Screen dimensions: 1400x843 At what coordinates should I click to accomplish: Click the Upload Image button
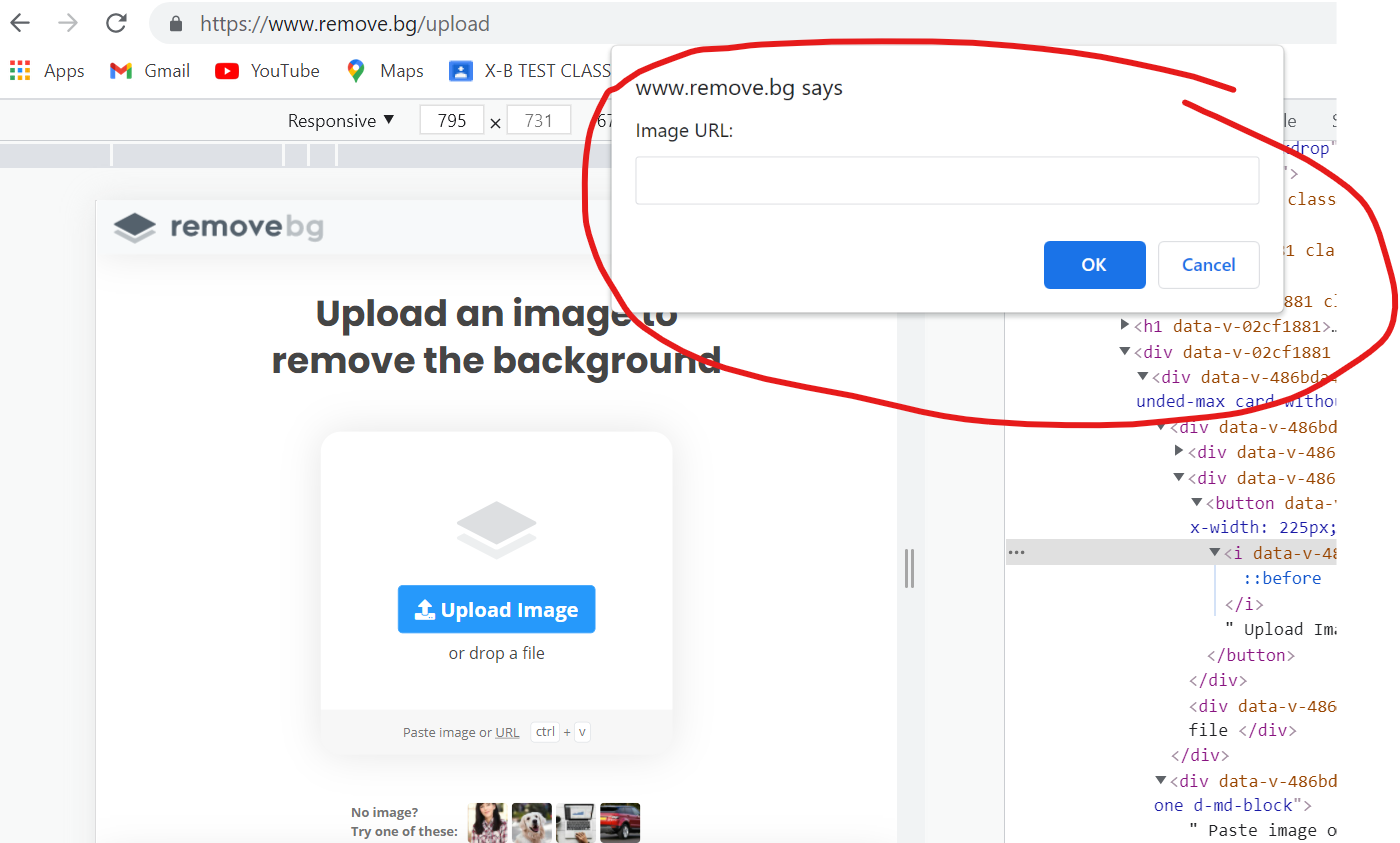[x=496, y=609]
